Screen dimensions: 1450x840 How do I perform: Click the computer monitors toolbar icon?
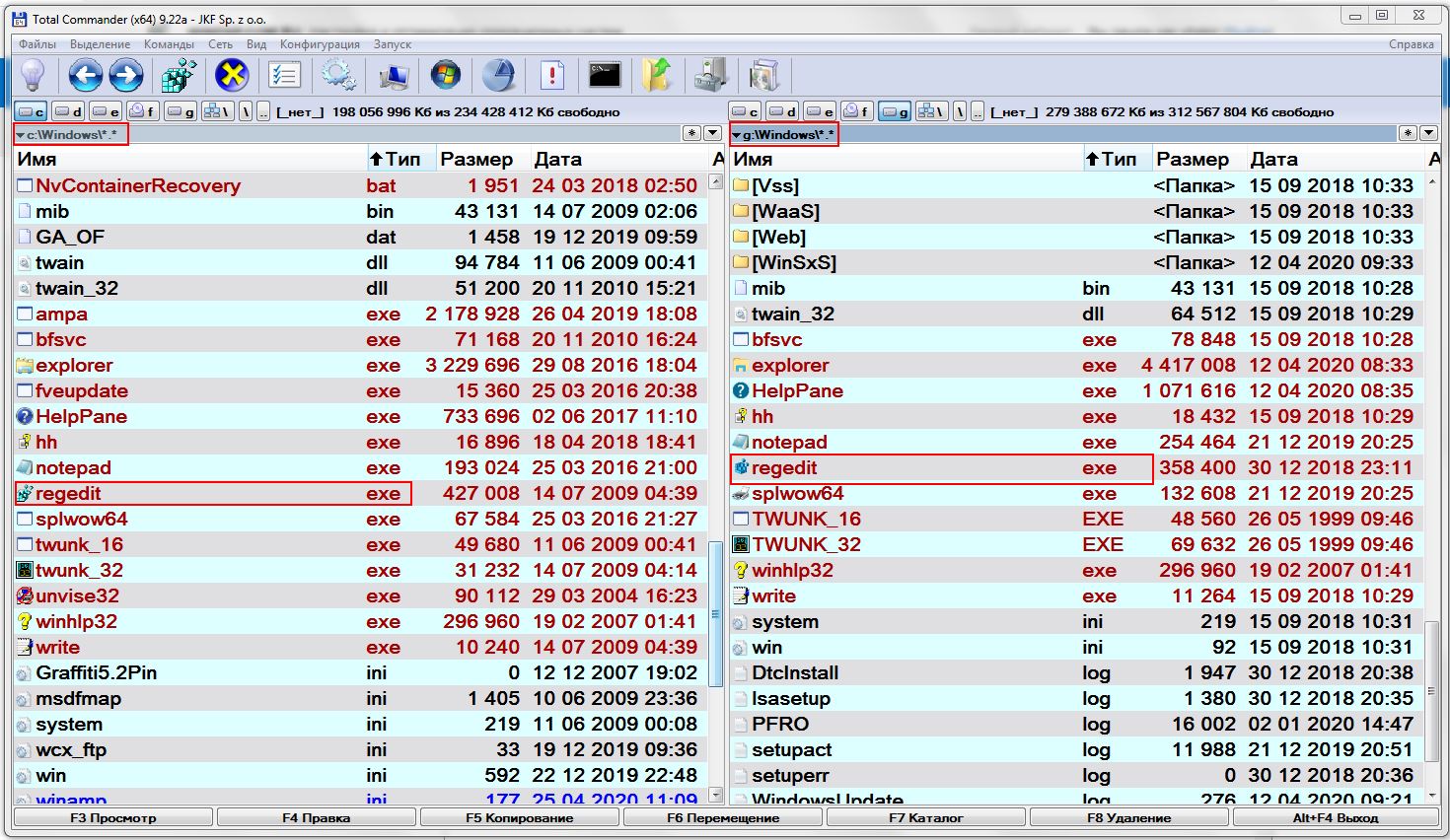[393, 75]
